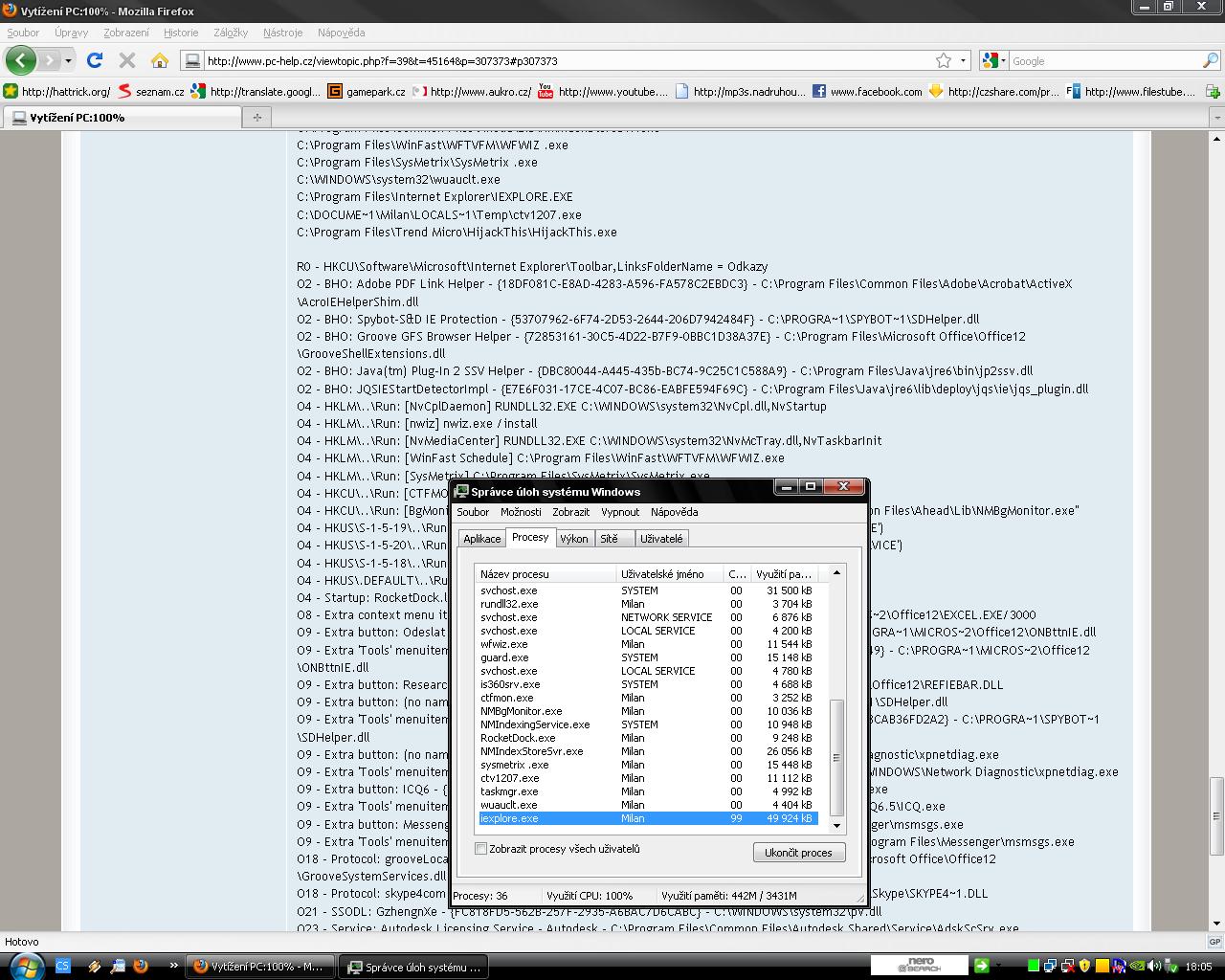Image resolution: width=1225 pixels, height=980 pixels.
Task: Click the Nero Search go arrow
Action: (981, 966)
